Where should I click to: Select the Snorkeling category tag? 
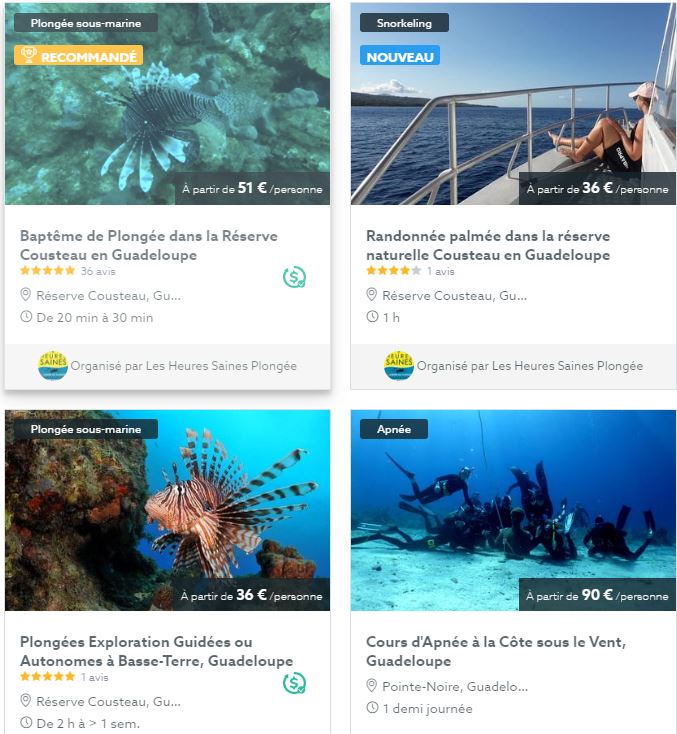click(x=404, y=23)
